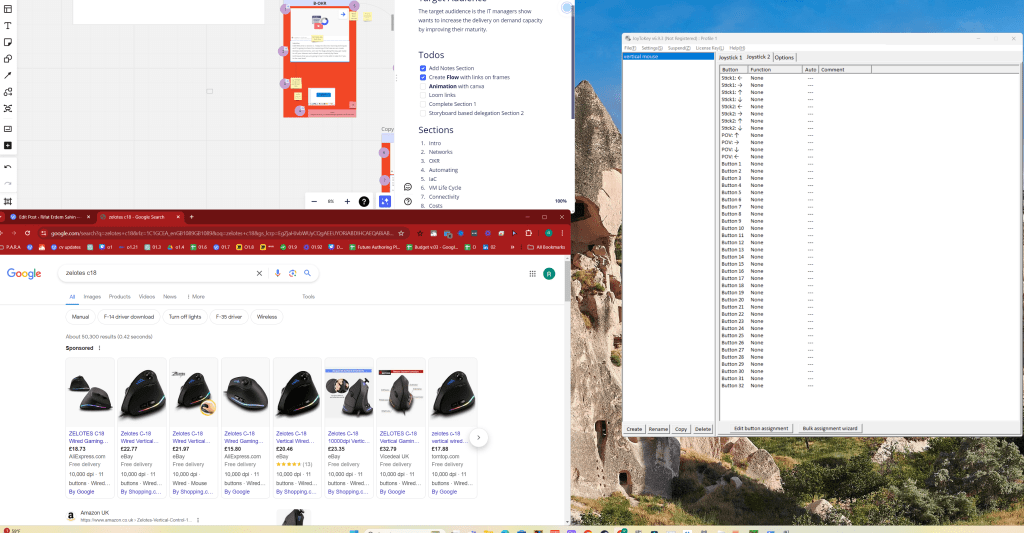Click Google search results scrollbar
The image size is (1024, 533).
point(567,281)
